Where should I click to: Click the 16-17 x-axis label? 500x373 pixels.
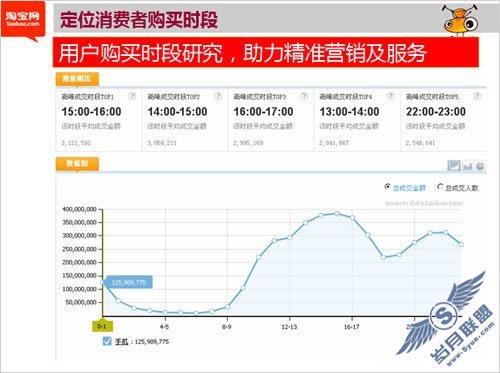pos(352,327)
